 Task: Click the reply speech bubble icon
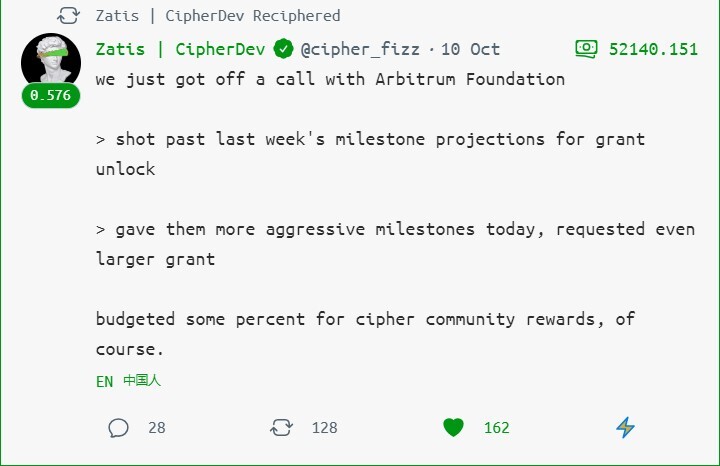pos(118,428)
